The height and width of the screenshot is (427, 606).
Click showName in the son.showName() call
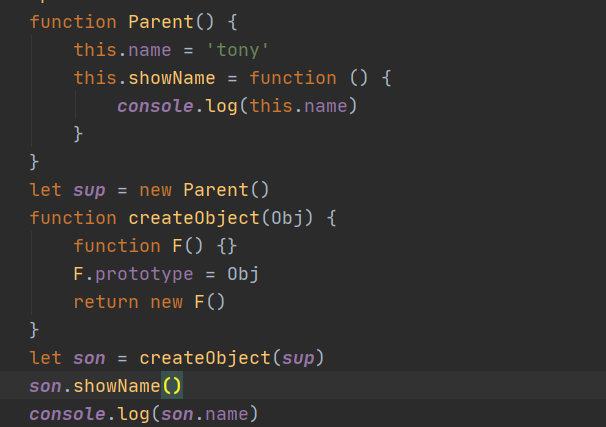117,386
